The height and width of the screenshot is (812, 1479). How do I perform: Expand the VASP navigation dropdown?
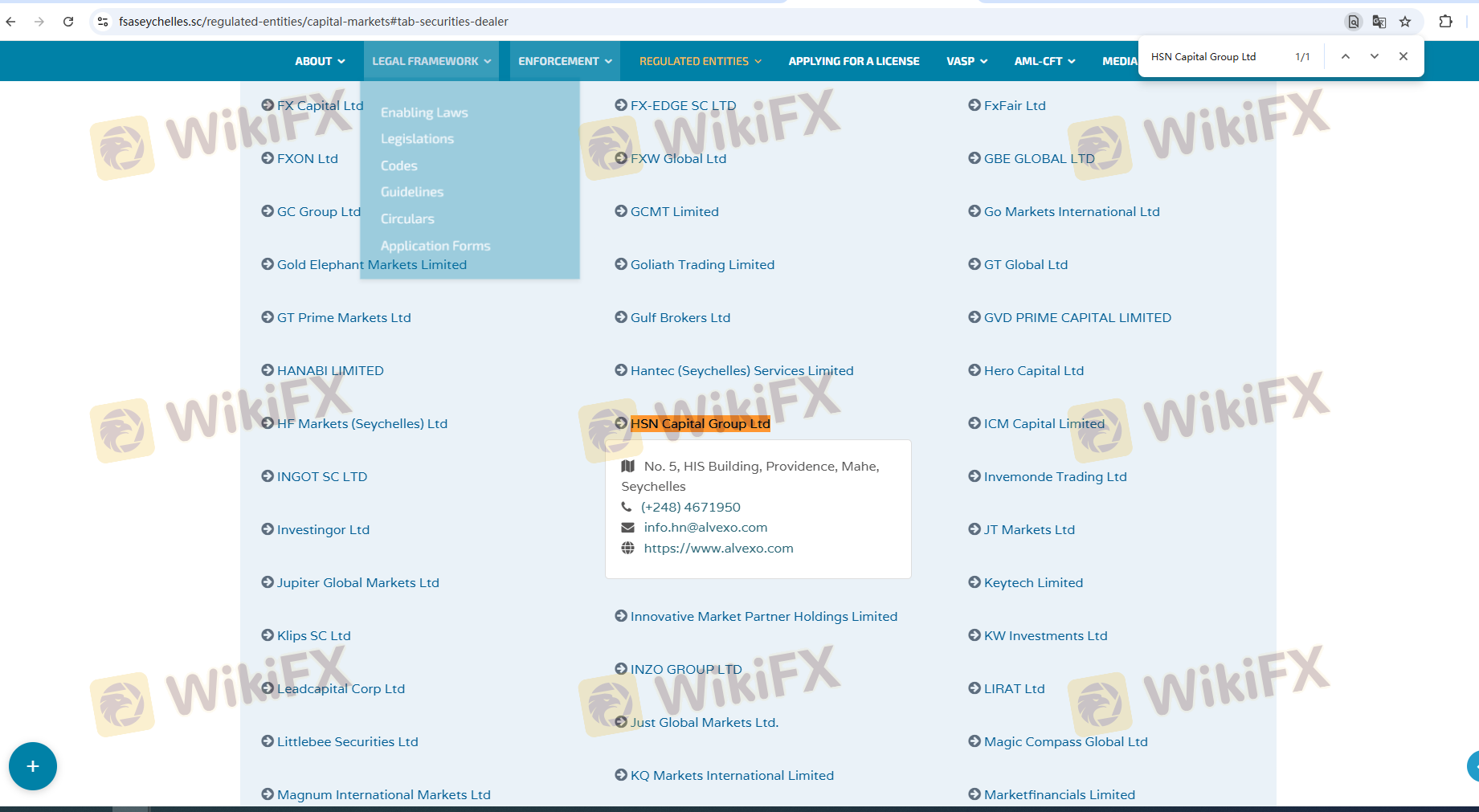(966, 61)
